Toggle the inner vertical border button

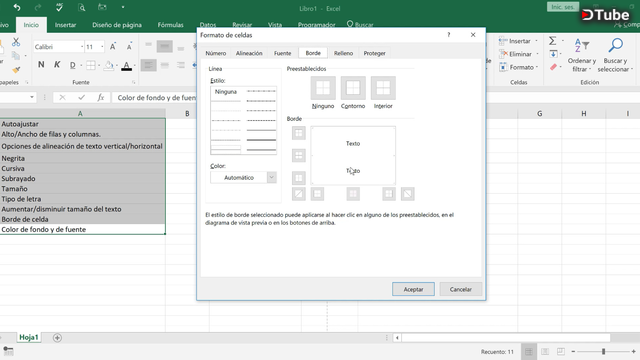pyautogui.click(x=353, y=194)
